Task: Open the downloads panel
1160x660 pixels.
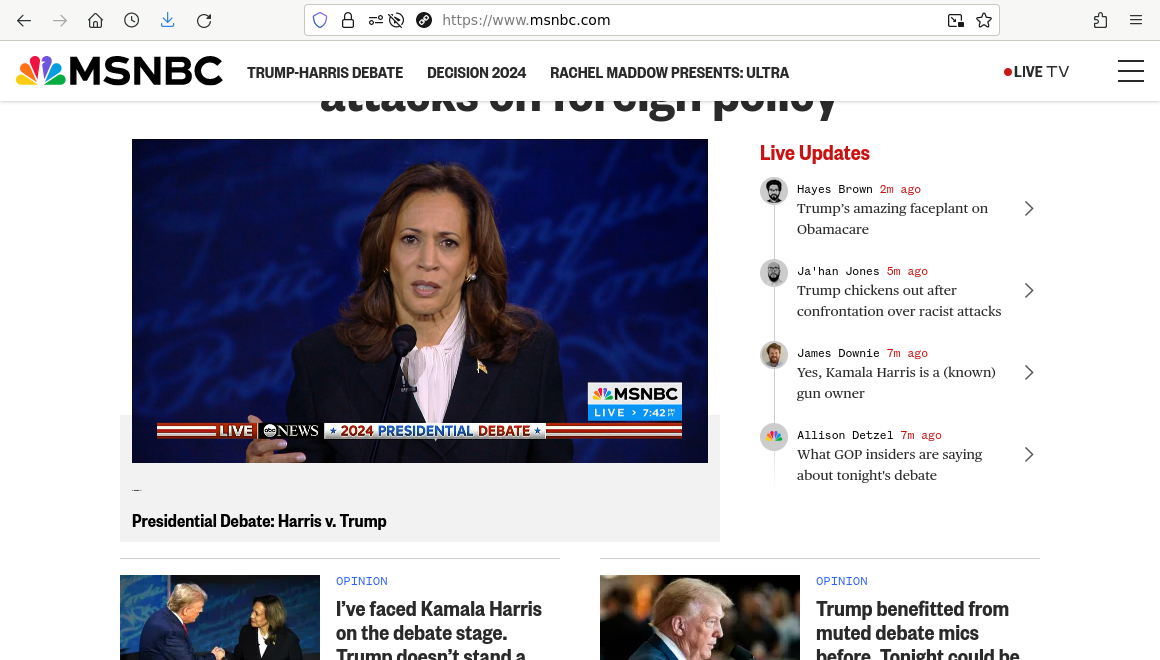Action: [x=167, y=20]
